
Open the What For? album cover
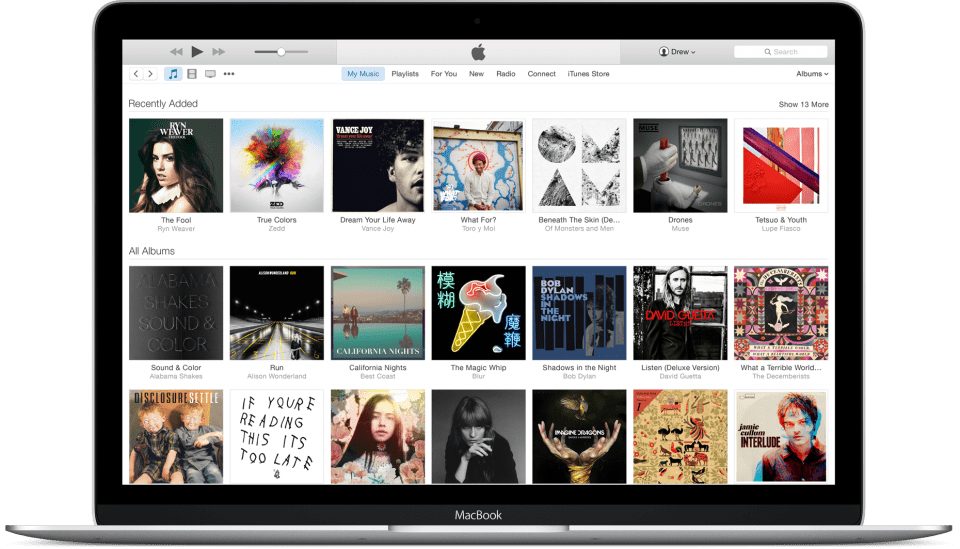[x=478, y=165]
